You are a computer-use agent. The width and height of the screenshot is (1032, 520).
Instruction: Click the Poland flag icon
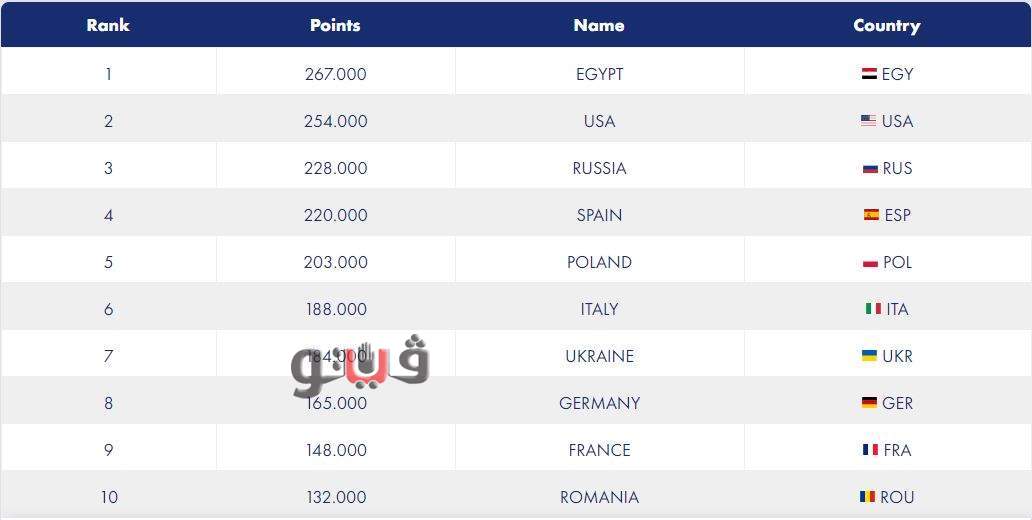870,263
